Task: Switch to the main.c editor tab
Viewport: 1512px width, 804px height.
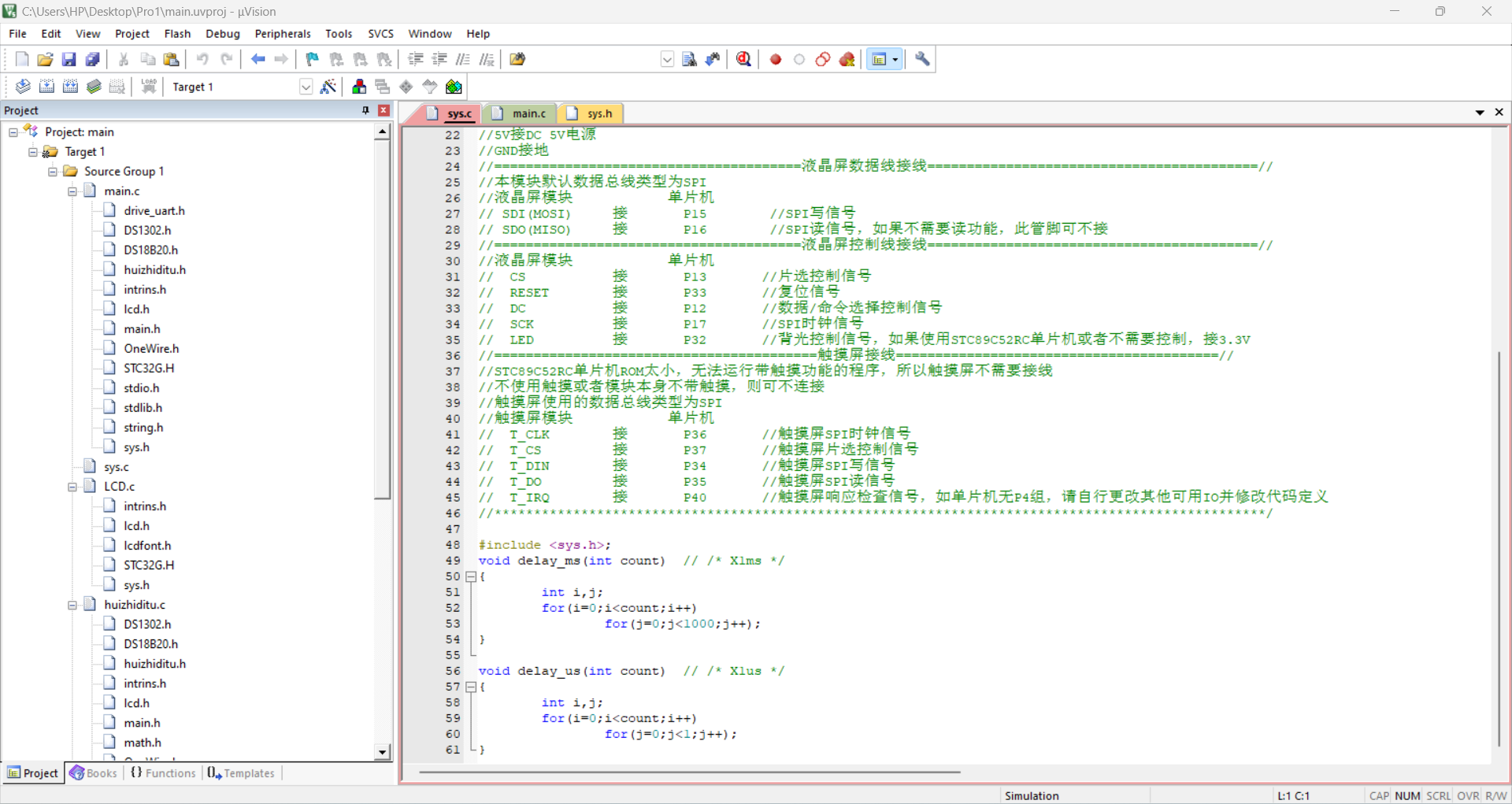Action: [521, 113]
